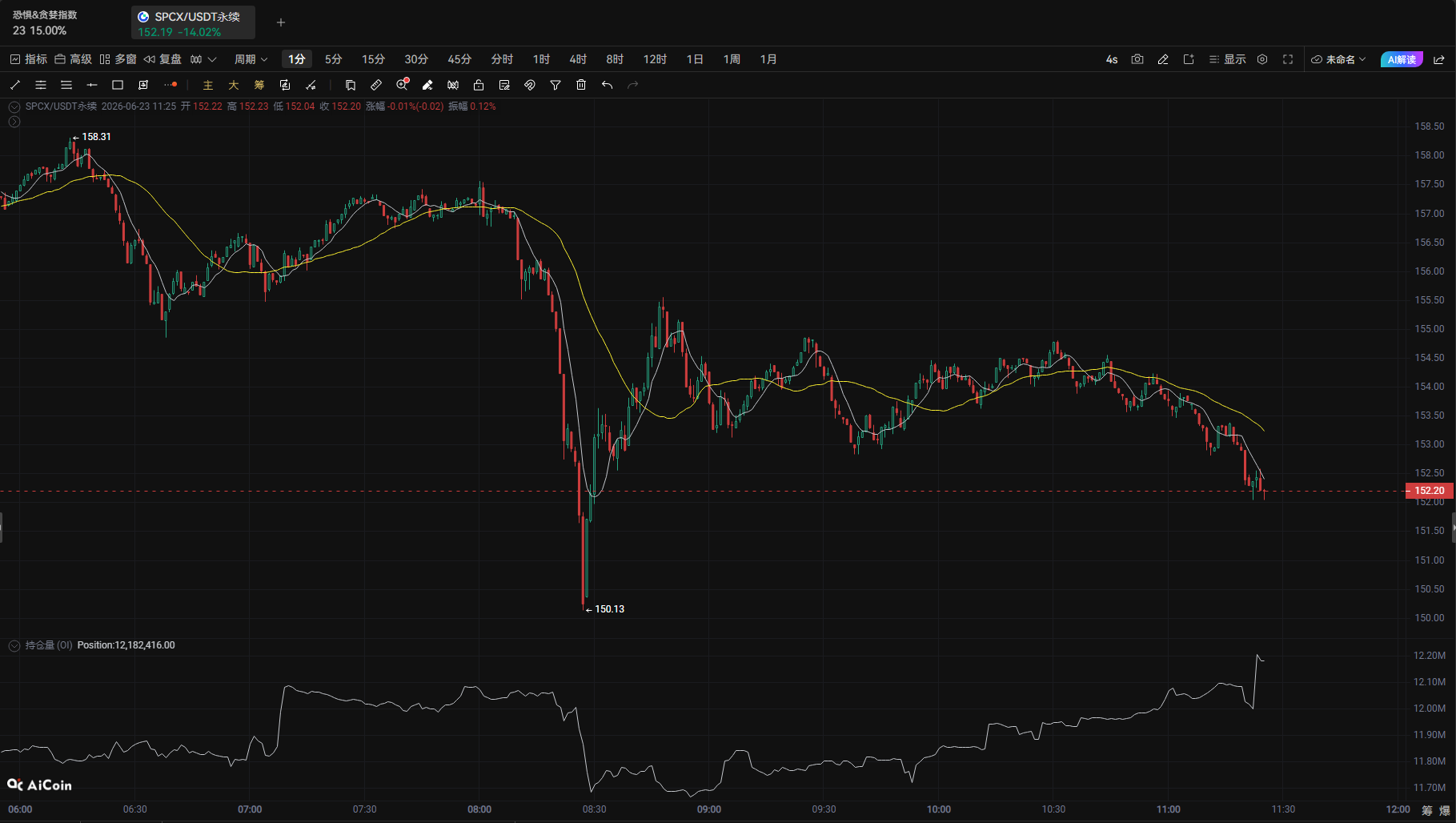Click the bookmark template icon
The width and height of the screenshot is (1456, 823).
click(x=351, y=85)
